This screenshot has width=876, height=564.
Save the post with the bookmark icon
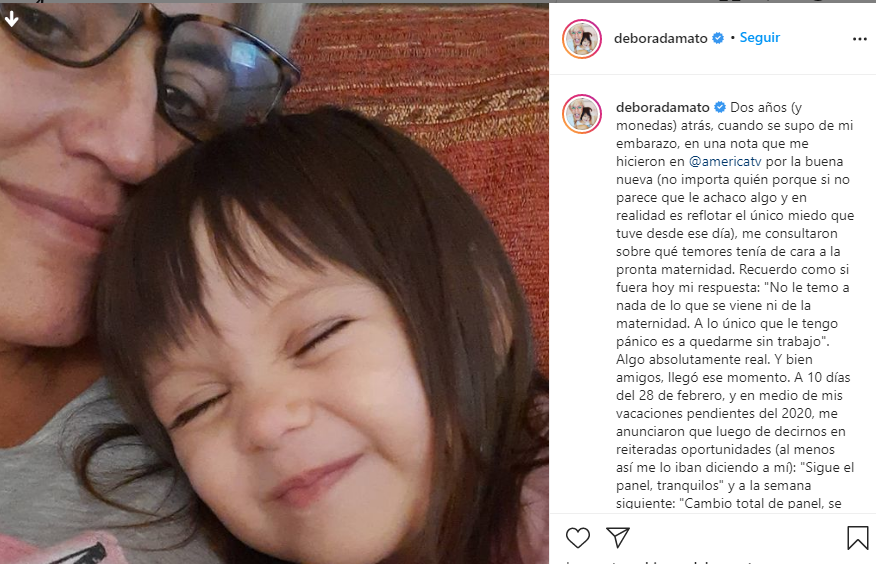coord(858,538)
